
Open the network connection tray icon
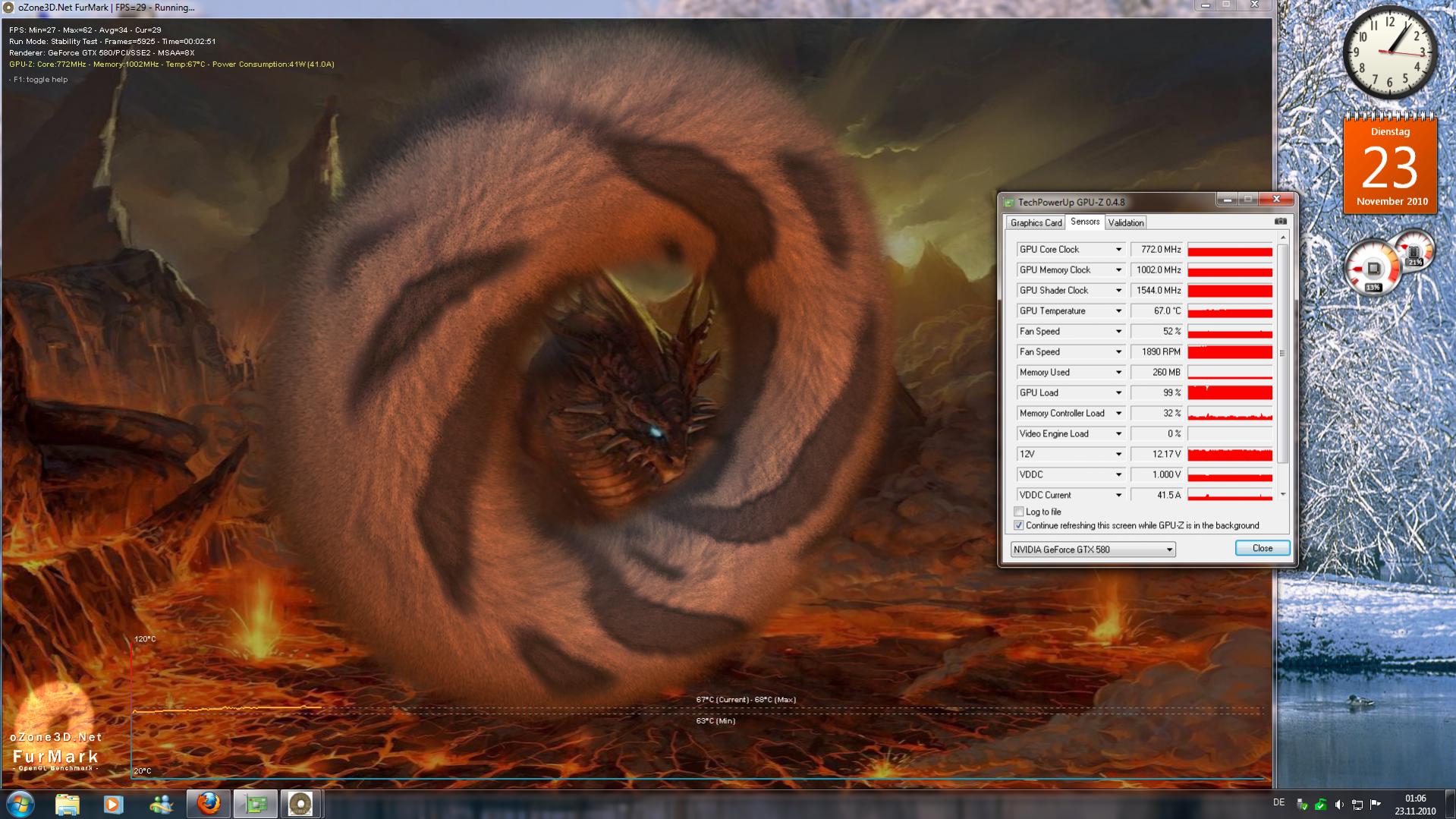[x=1357, y=805]
